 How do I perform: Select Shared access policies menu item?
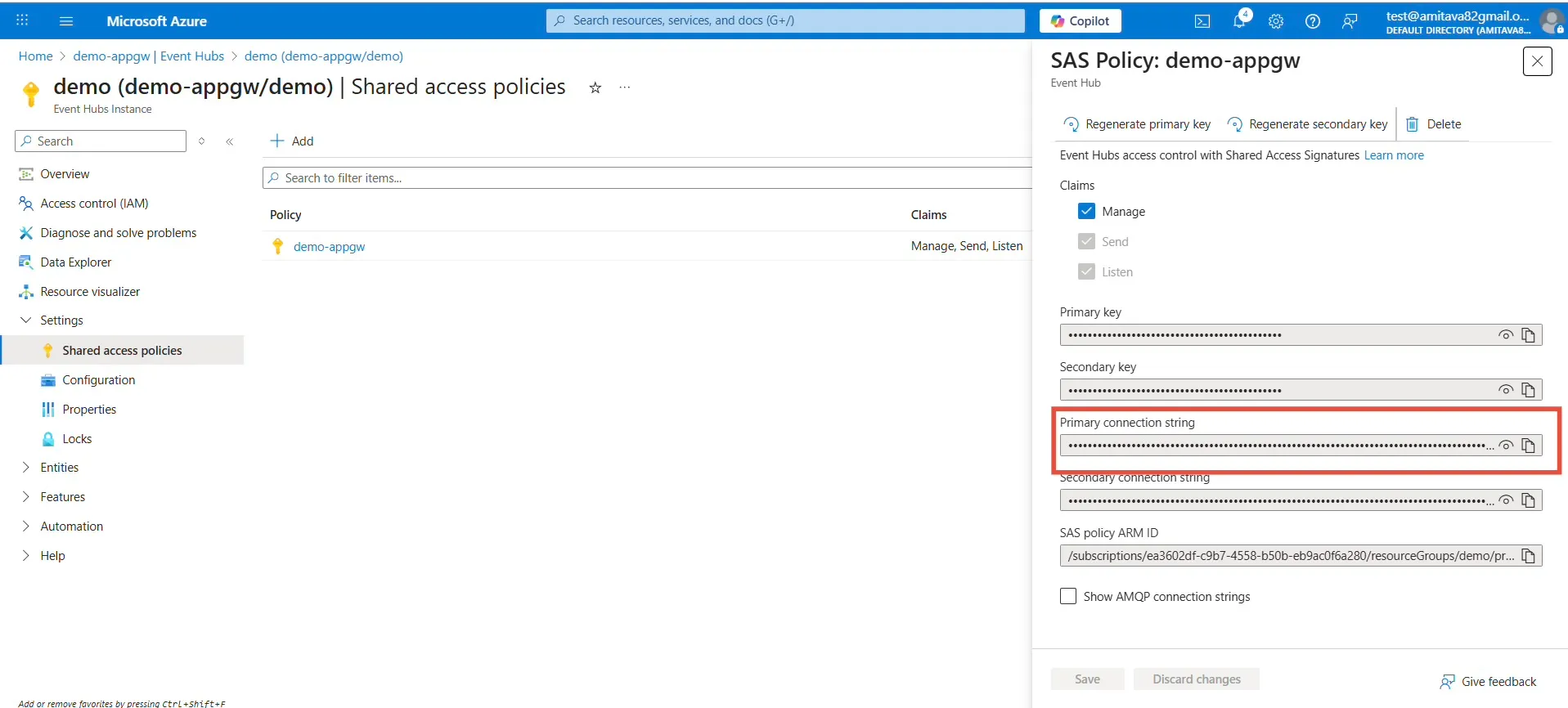[123, 350]
